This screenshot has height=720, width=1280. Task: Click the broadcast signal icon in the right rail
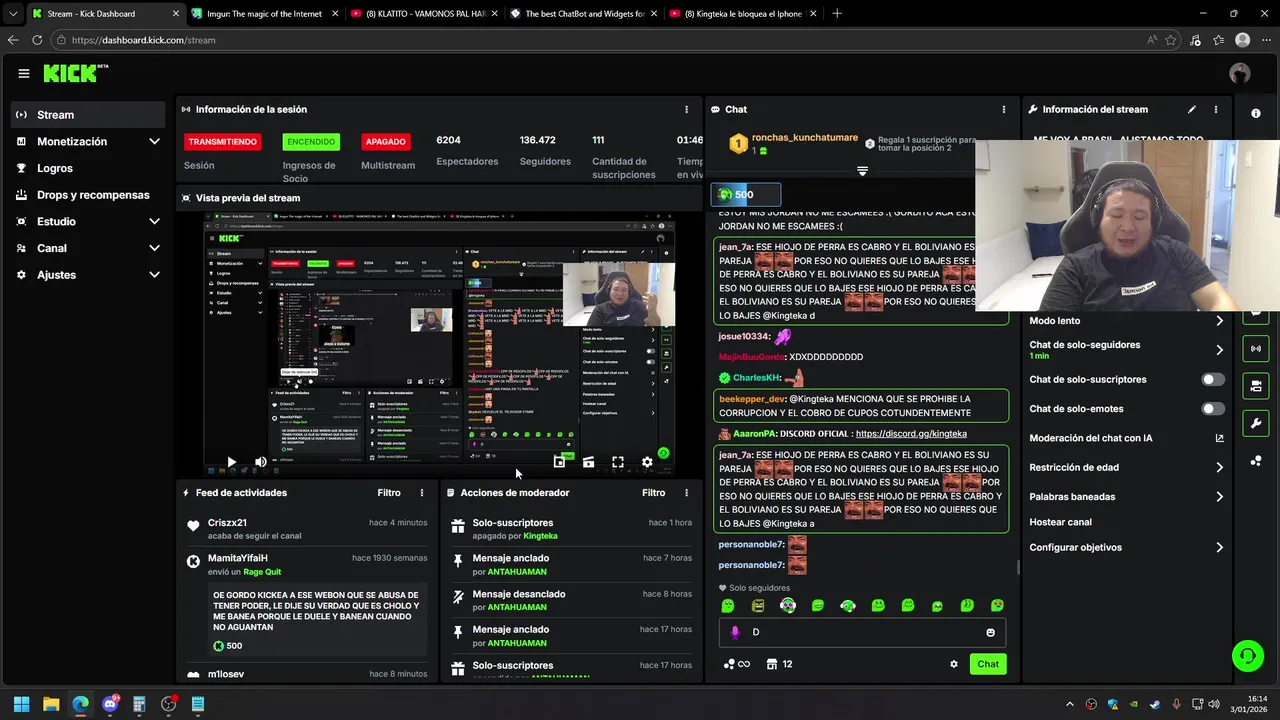1256,348
